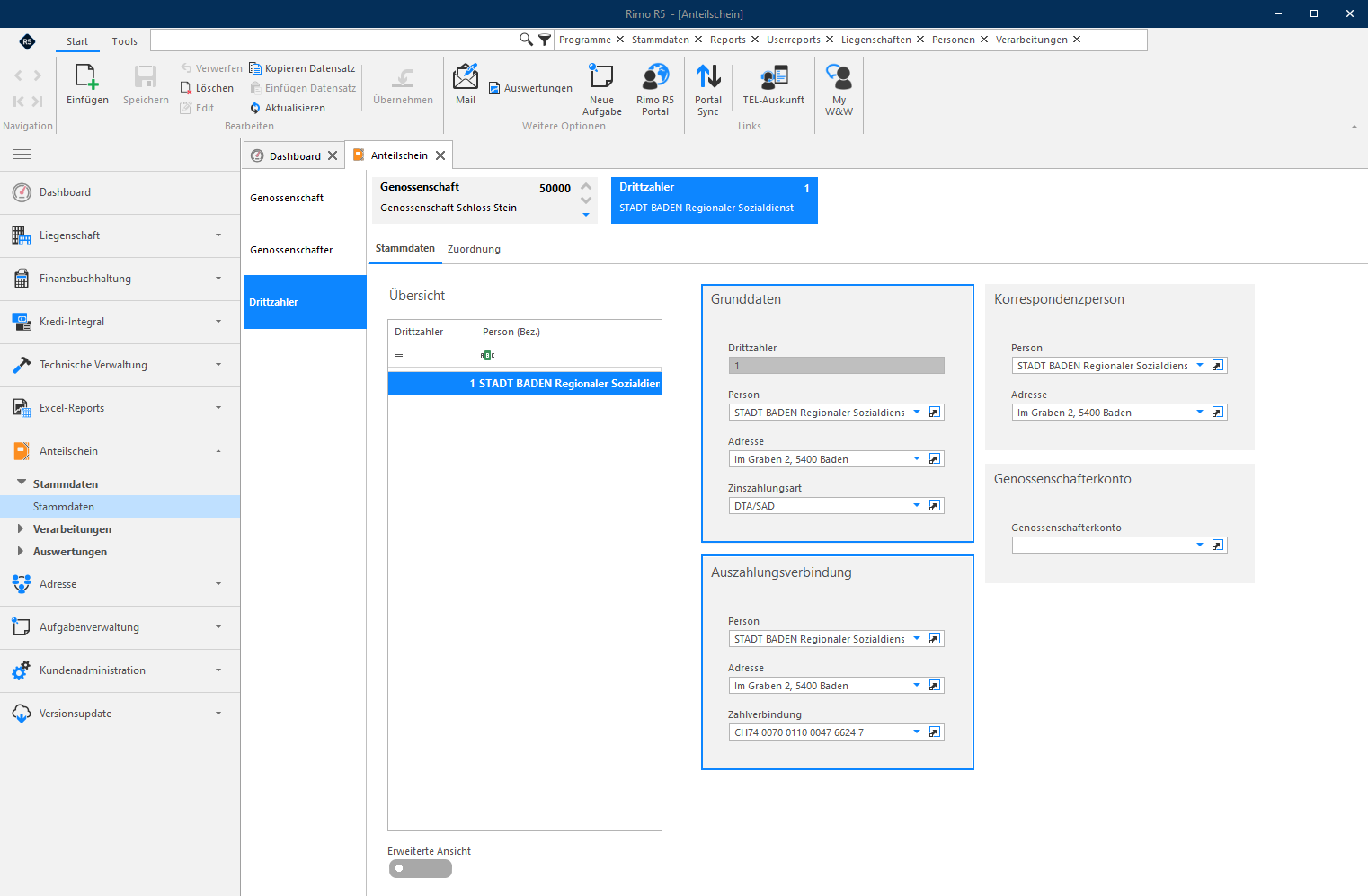Open the Zinszahlungsart DTA/SAD dropdown
Image resolution: width=1368 pixels, height=896 pixels.
tap(917, 506)
